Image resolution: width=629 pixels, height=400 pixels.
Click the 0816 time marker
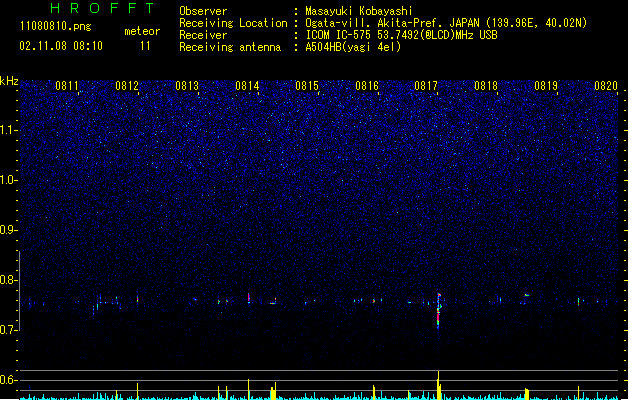[x=367, y=86]
